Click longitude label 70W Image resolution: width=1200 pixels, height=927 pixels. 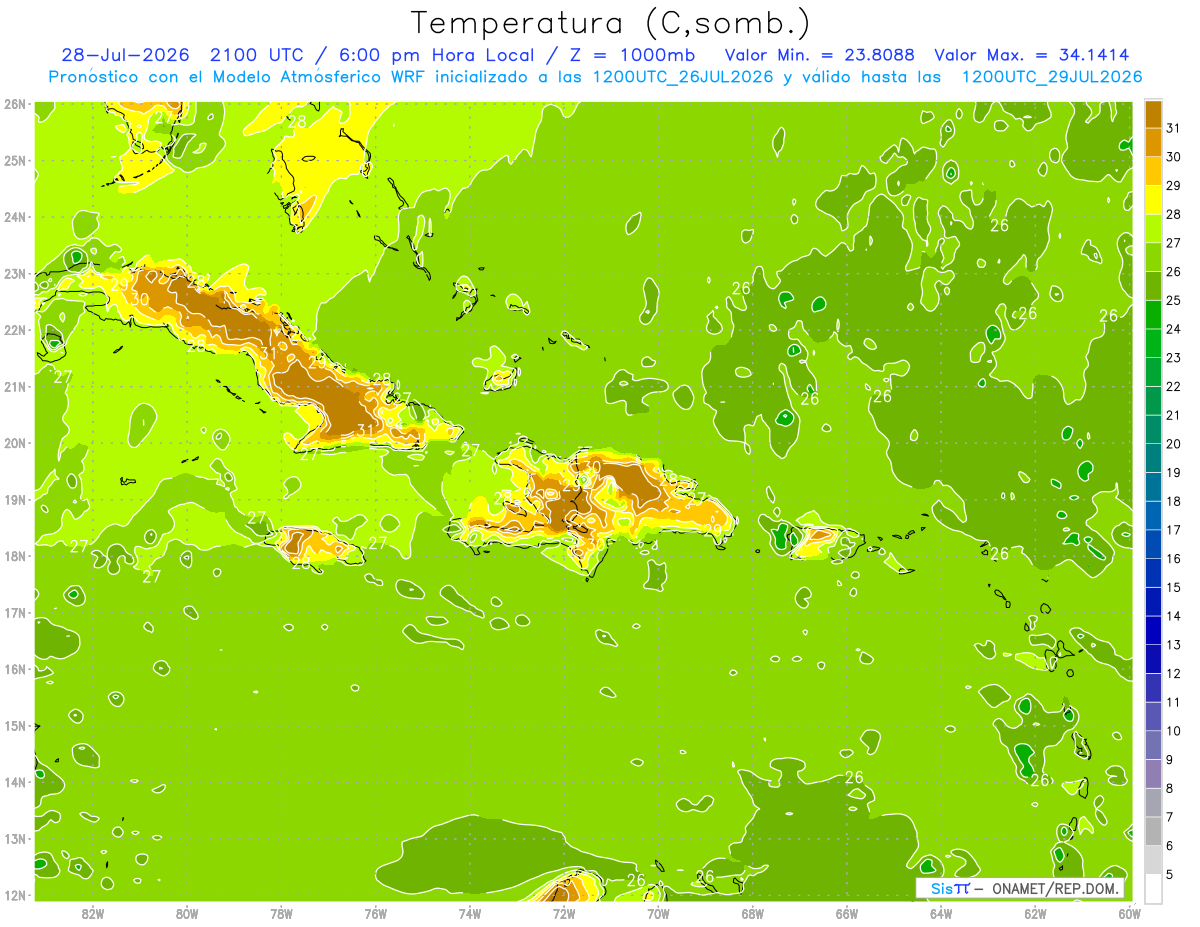point(658,913)
